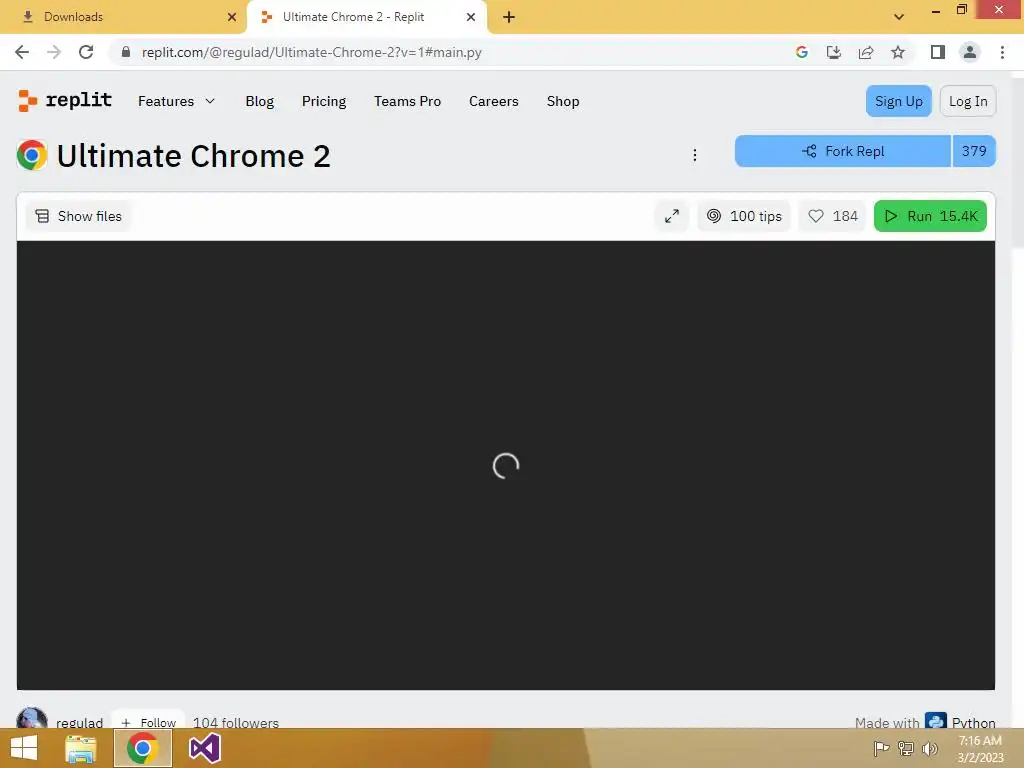Open regulad's profile avatar

[31, 718]
